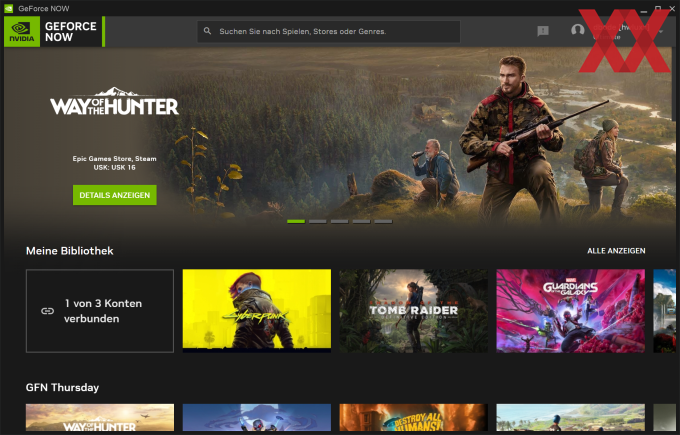680x435 pixels.
Task: Open the 1 von 3 Konten verbunden tile
Action: (x=100, y=311)
